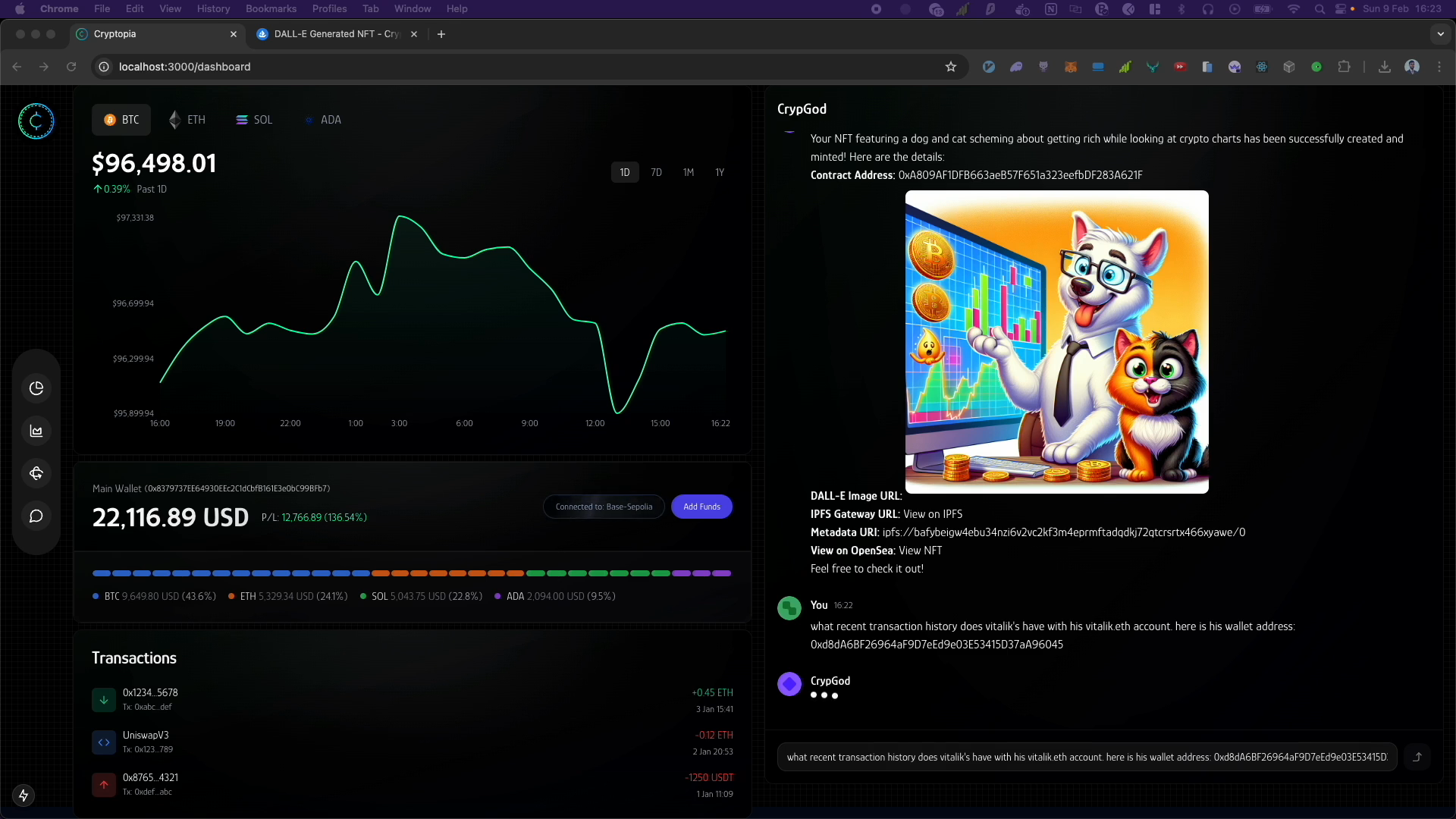Open the History menu in menu bar
Viewport: 1456px width, 819px height.
click(x=213, y=9)
